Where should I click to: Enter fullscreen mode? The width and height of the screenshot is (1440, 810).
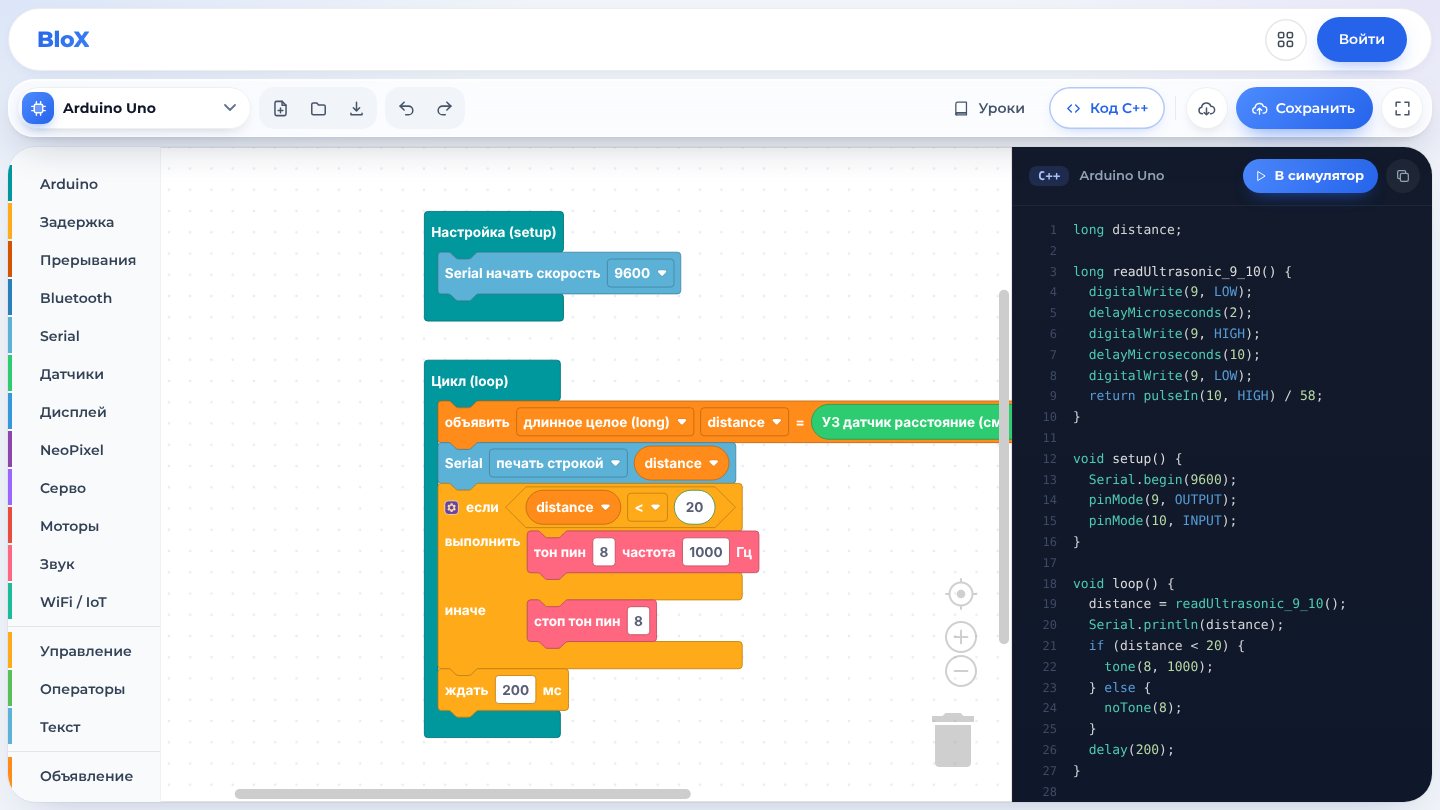pyautogui.click(x=1402, y=108)
